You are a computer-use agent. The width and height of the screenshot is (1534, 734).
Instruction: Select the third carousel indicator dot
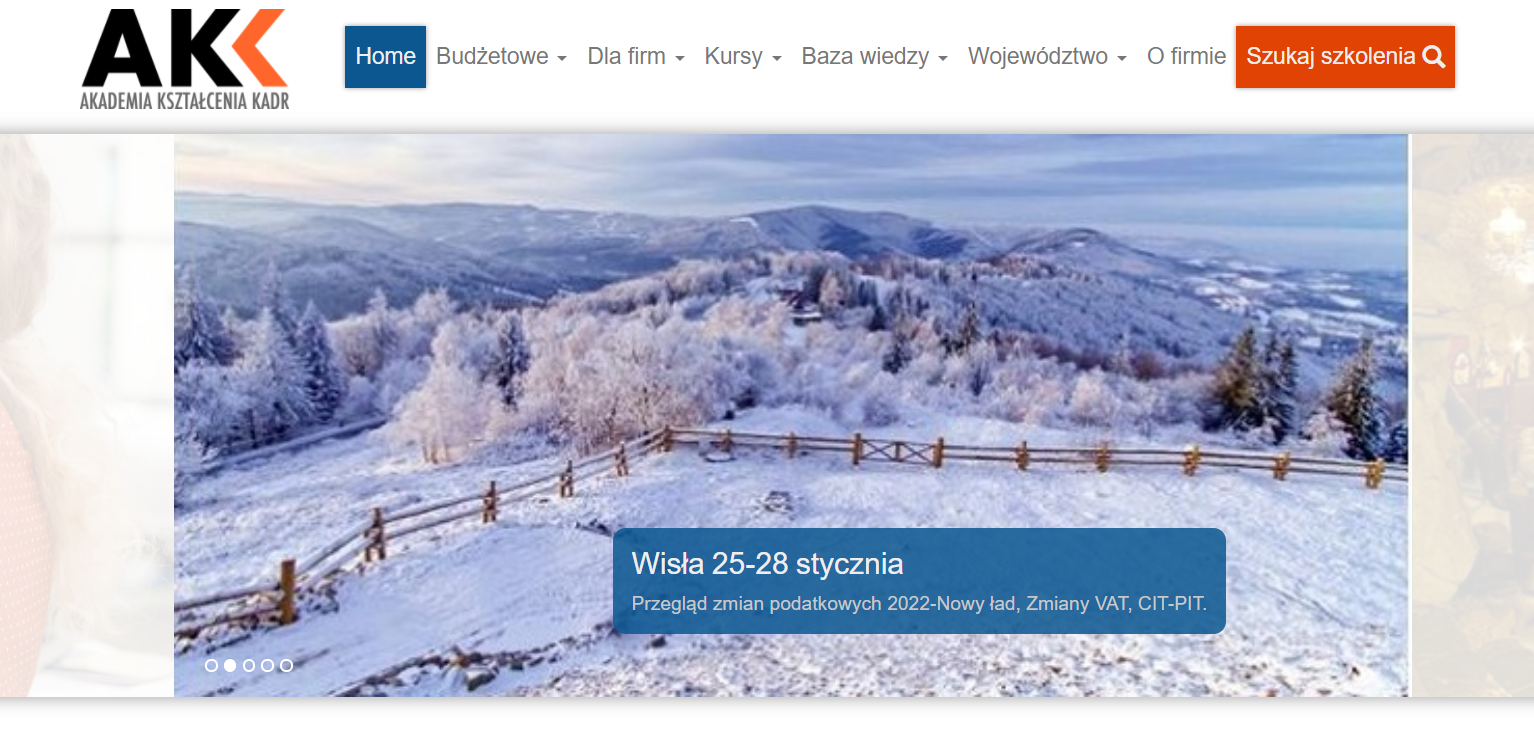[x=249, y=665]
